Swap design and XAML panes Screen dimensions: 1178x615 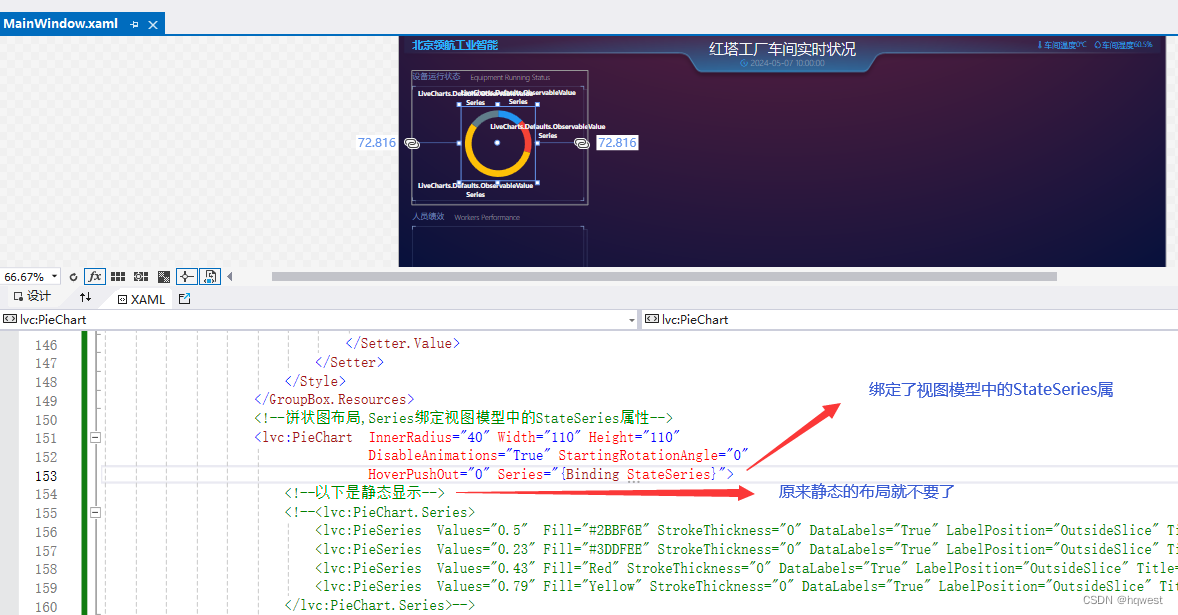(x=86, y=297)
